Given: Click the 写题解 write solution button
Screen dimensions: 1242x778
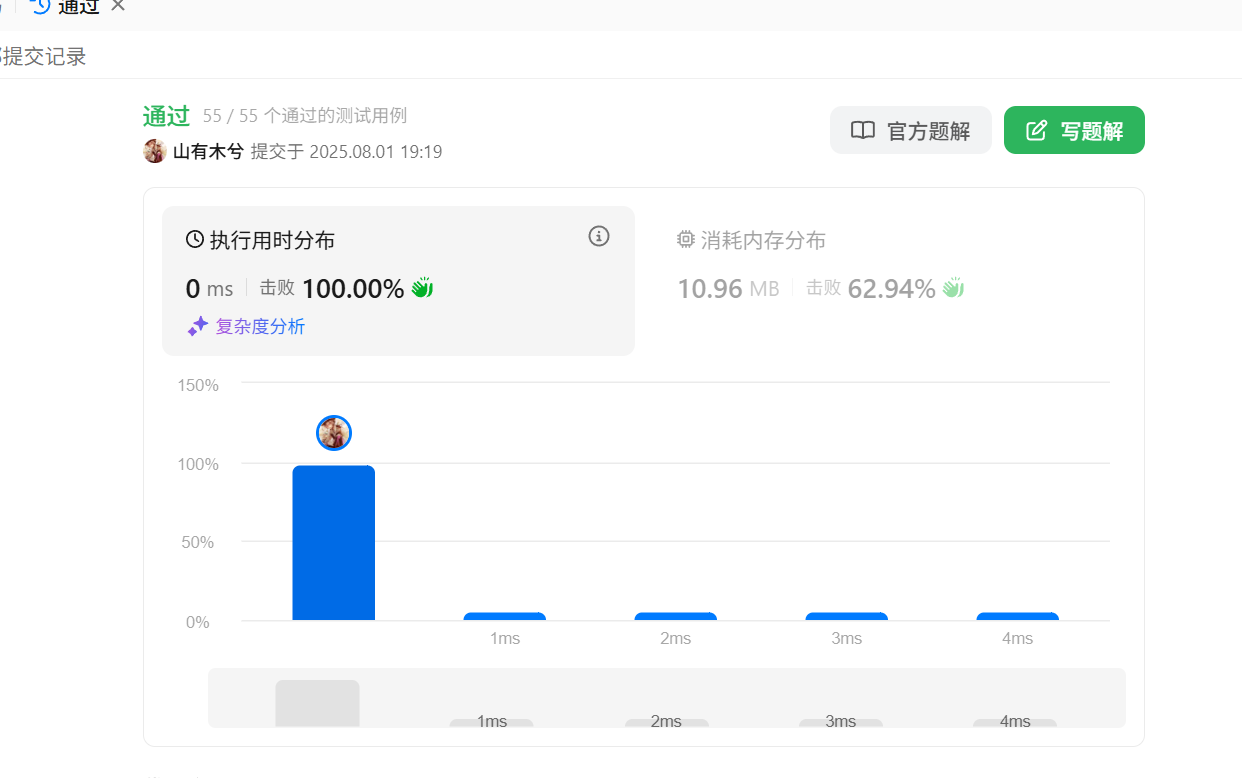Looking at the screenshot, I should [1074, 130].
